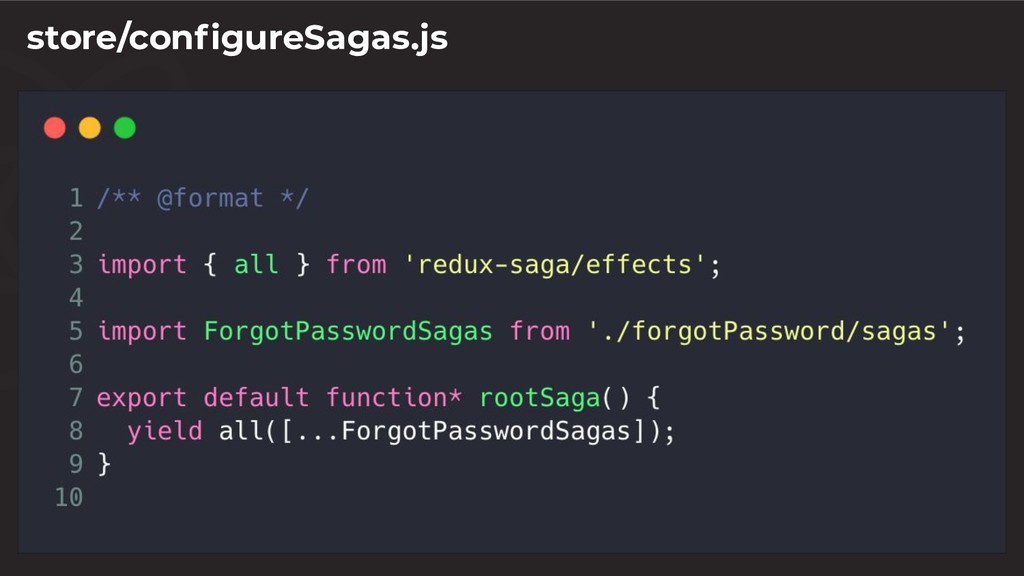Click the 'redux-saga/effects' string
1024x576 pixels.
(x=554, y=264)
